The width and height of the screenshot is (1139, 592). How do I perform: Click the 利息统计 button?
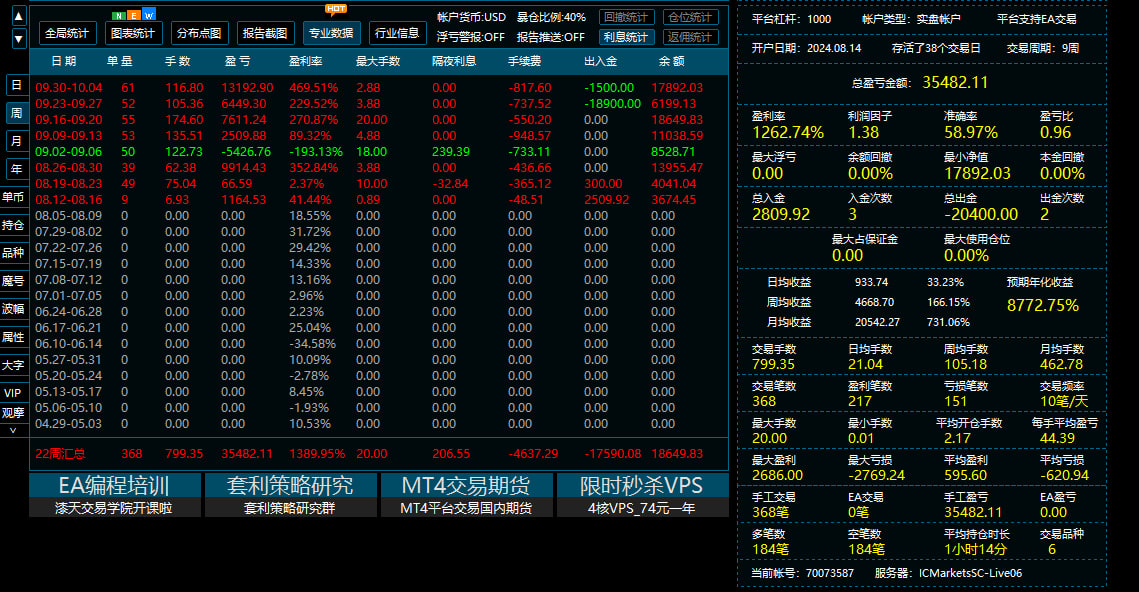pyautogui.click(x=626, y=37)
